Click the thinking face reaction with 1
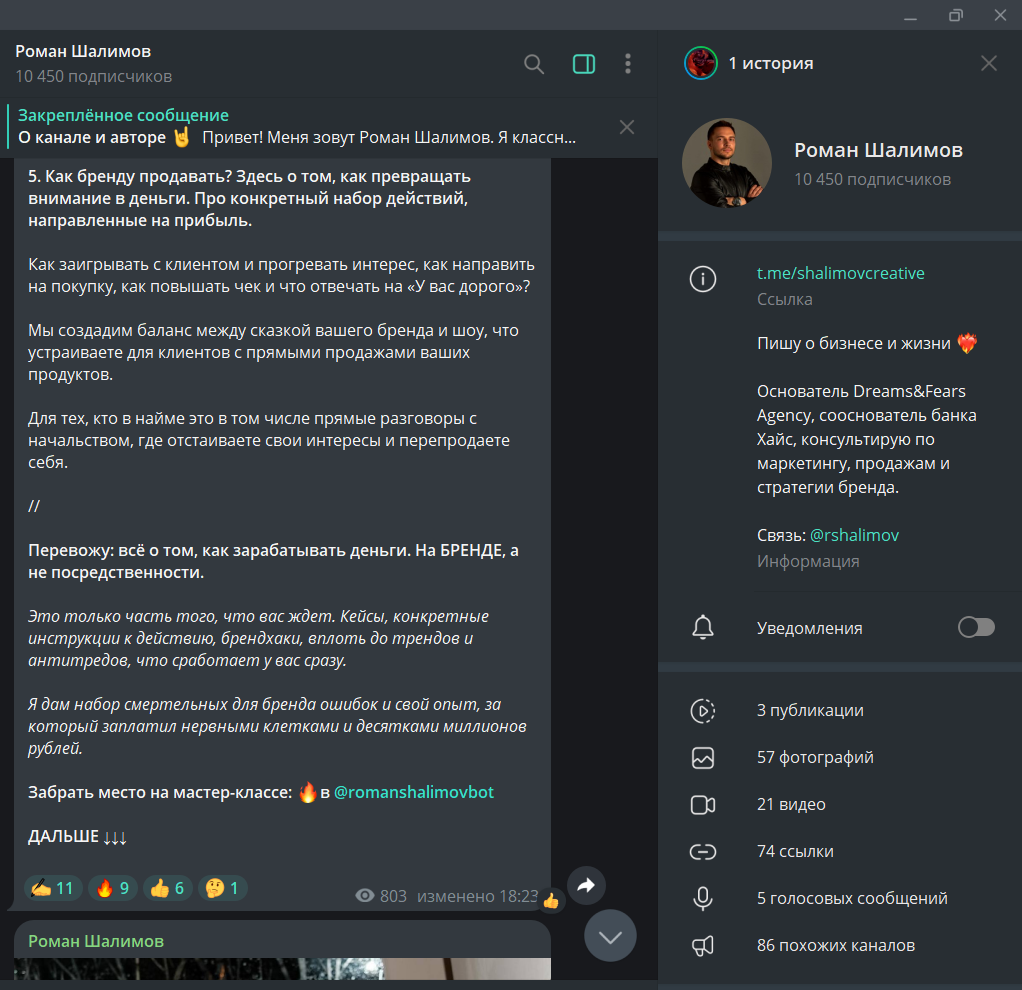 pos(221,888)
